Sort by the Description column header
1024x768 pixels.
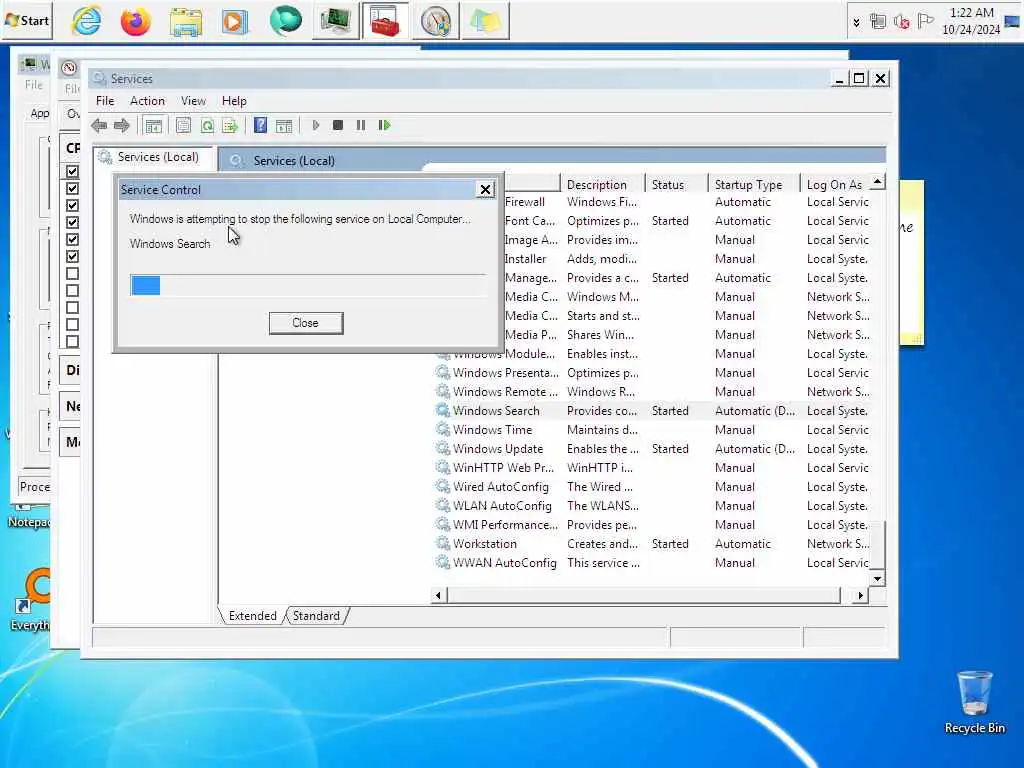click(x=602, y=185)
